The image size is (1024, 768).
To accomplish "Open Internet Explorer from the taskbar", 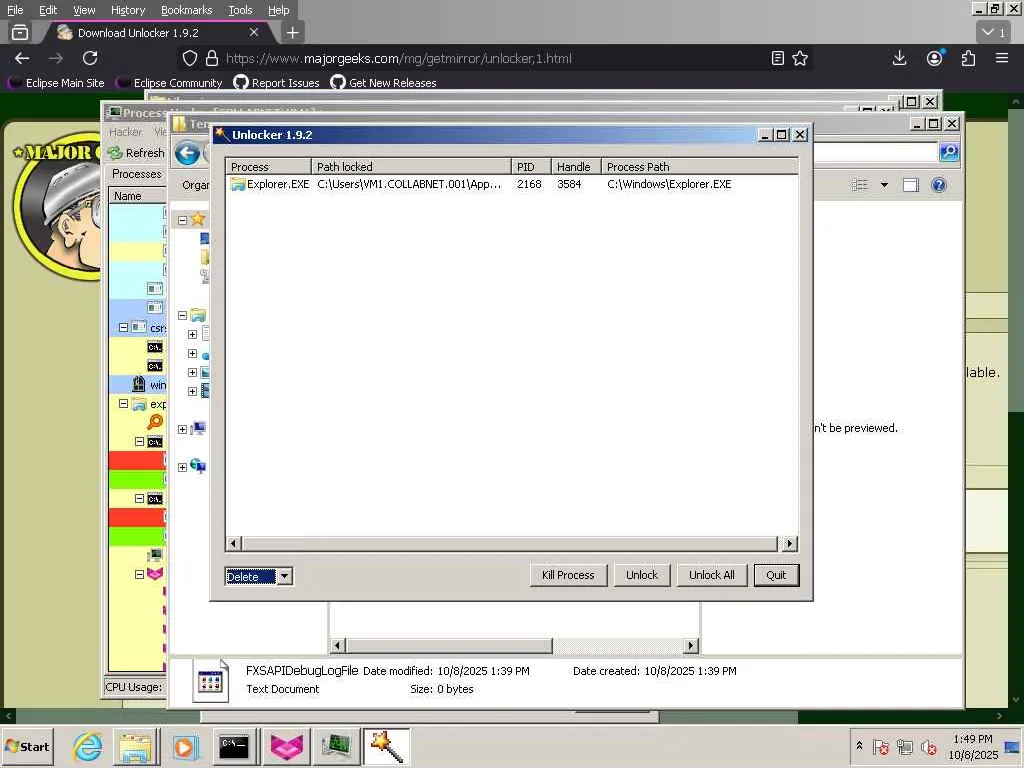I will point(88,746).
